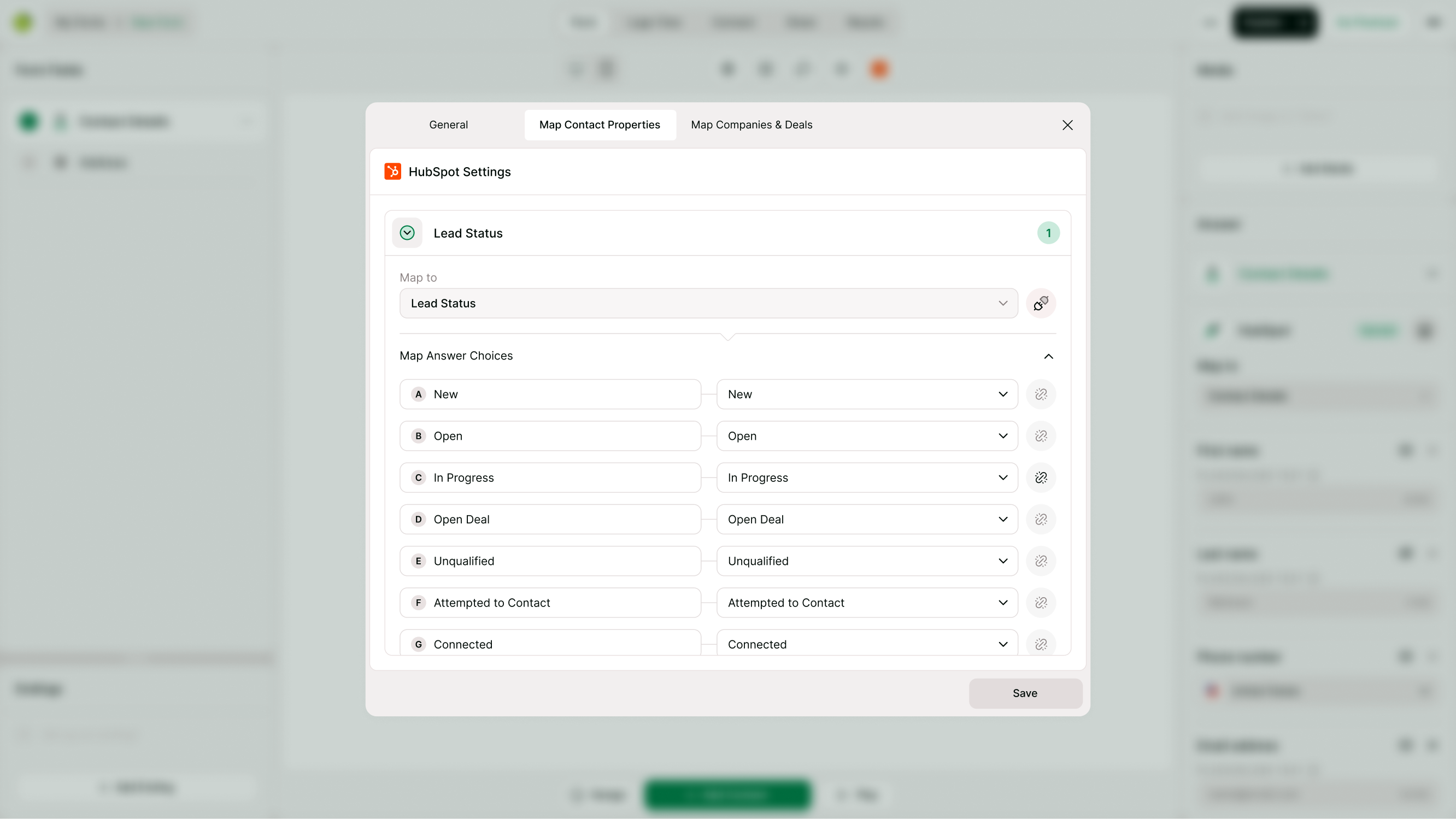Viewport: 1456px width, 819px height.
Task: Open the Open mapping dropdown
Action: tap(867, 437)
